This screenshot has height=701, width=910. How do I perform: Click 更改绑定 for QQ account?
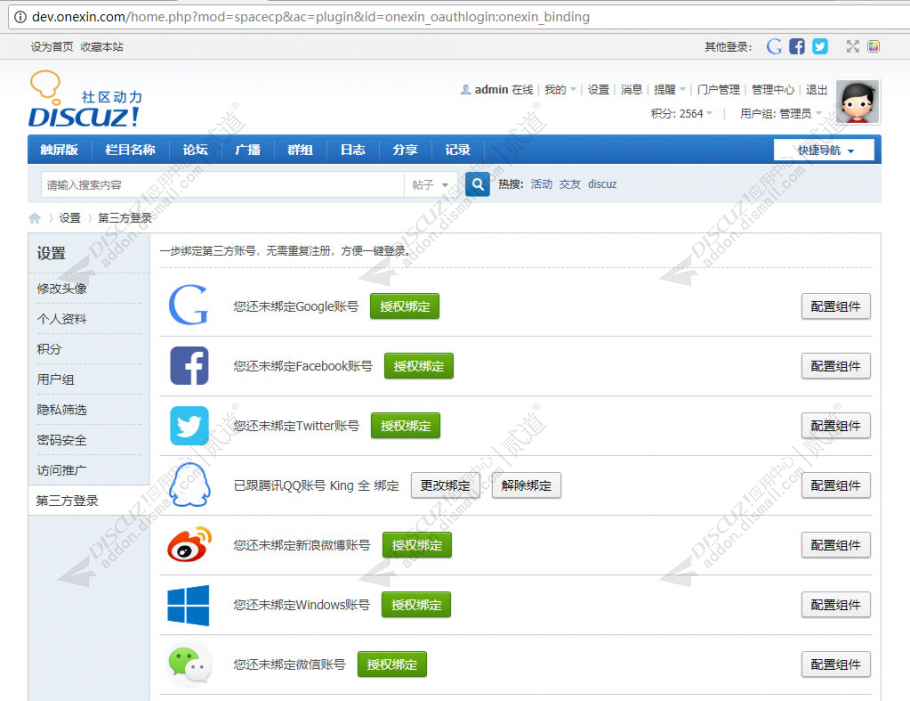[x=445, y=485]
